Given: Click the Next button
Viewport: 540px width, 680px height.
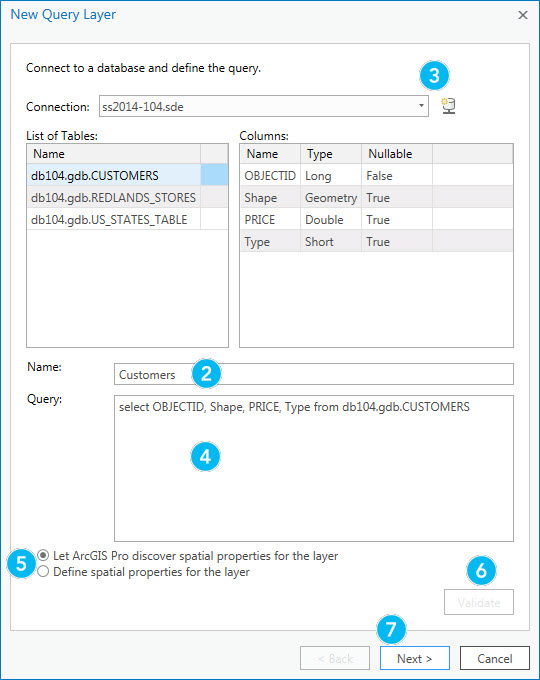Looking at the screenshot, I should click(415, 658).
